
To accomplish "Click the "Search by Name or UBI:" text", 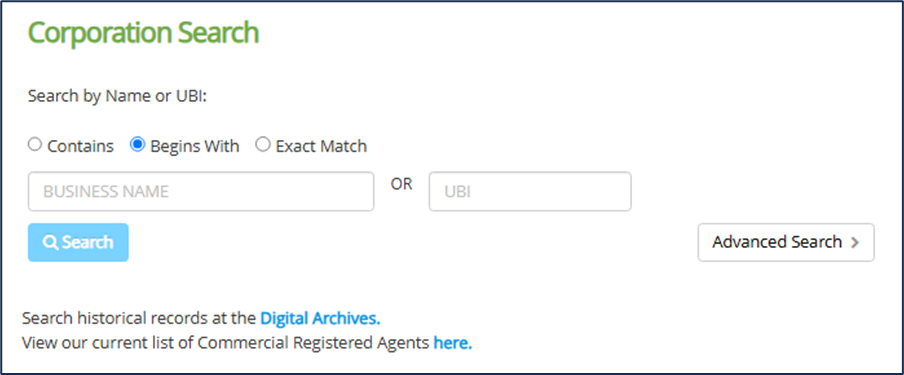I will point(118,96).
